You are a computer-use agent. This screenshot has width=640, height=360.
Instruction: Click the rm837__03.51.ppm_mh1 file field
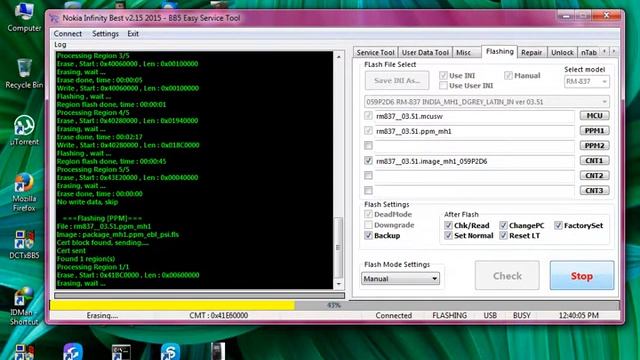(x=474, y=131)
